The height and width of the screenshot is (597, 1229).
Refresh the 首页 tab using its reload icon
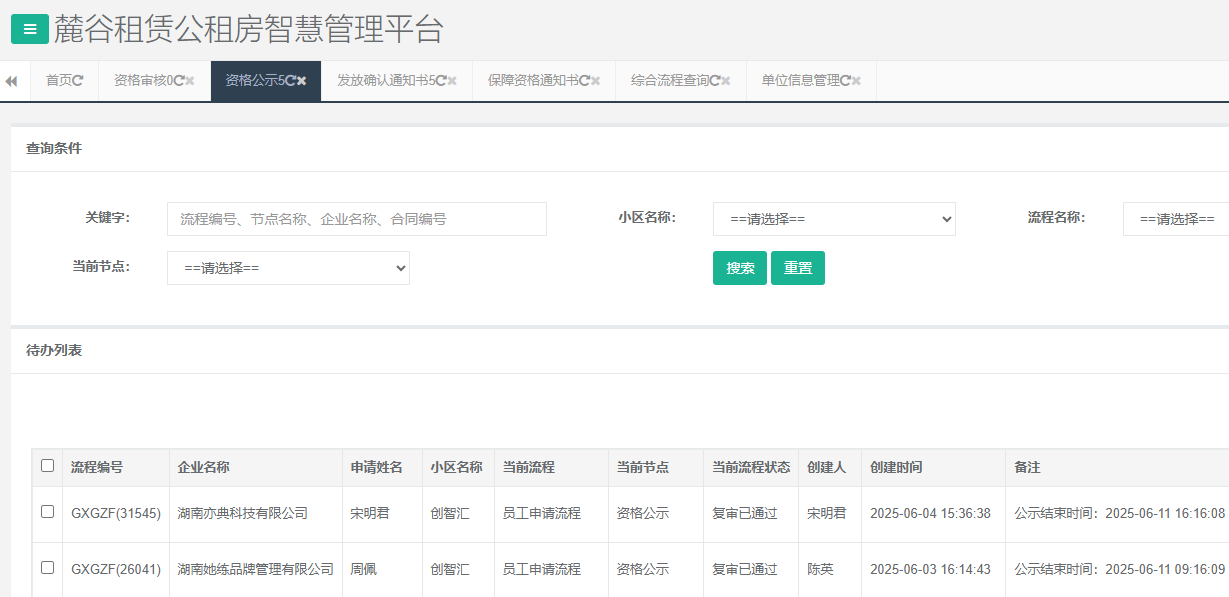point(78,81)
